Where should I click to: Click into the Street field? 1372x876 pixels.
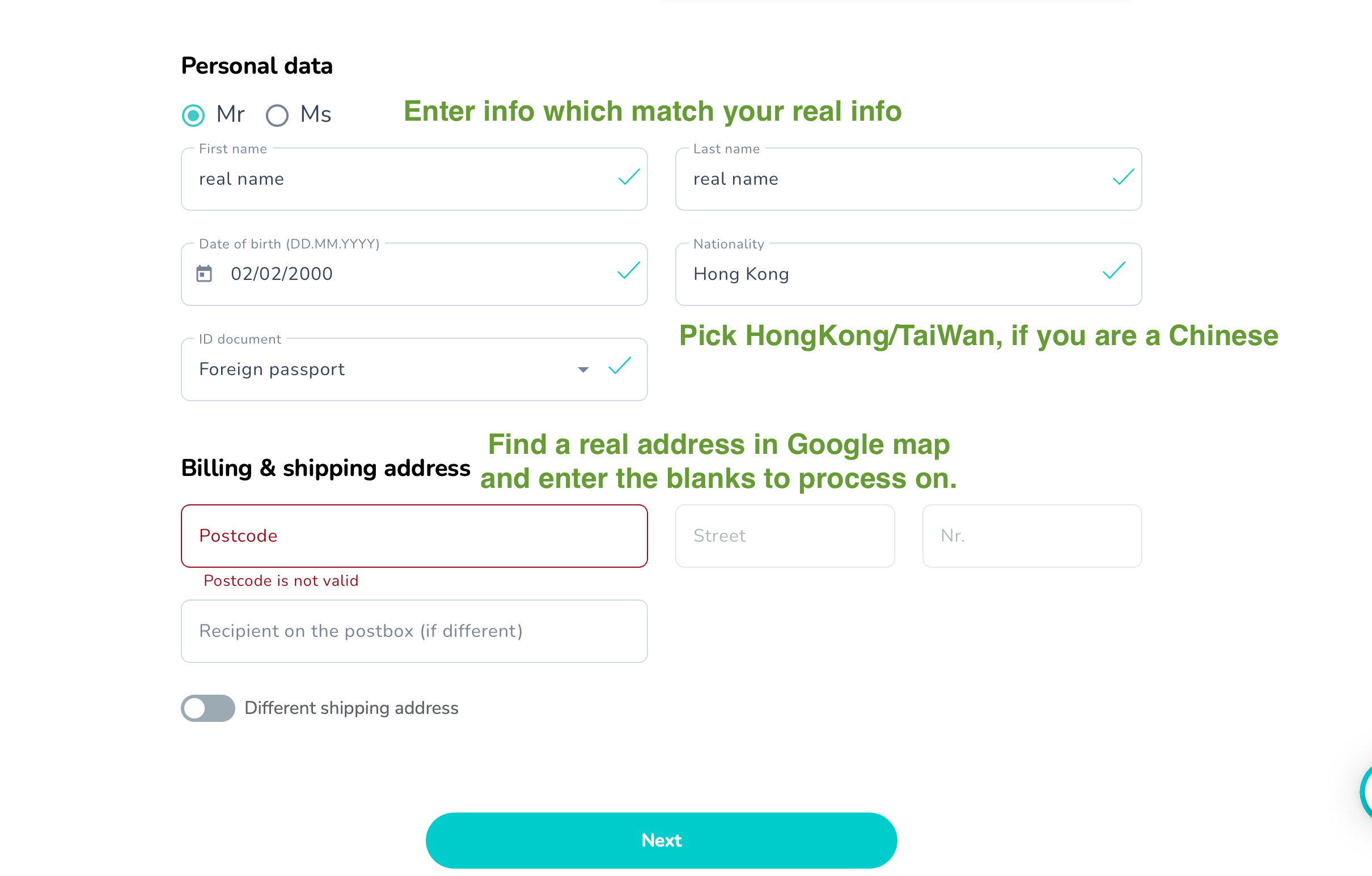tap(785, 536)
